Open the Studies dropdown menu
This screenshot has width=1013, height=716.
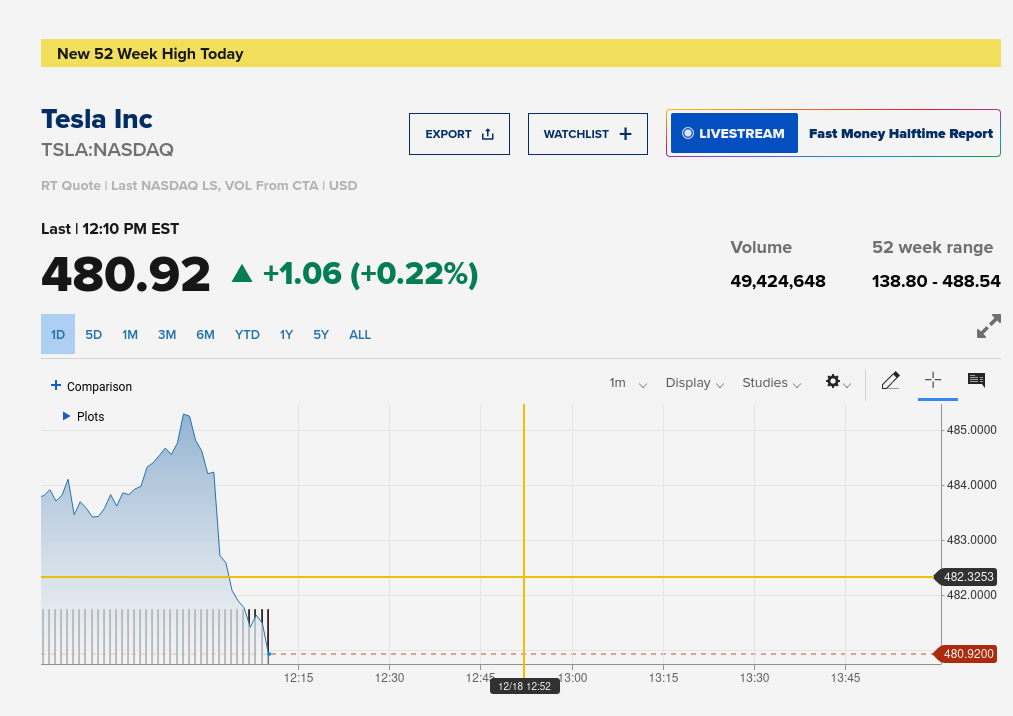point(771,383)
